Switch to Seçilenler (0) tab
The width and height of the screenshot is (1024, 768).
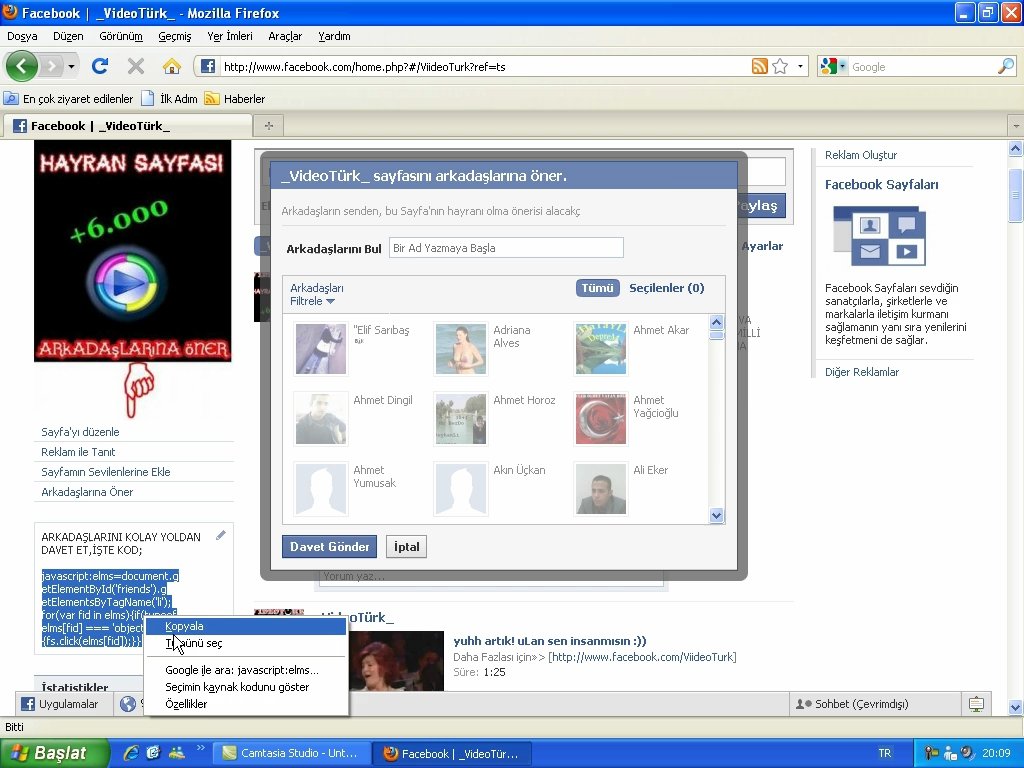[666, 288]
